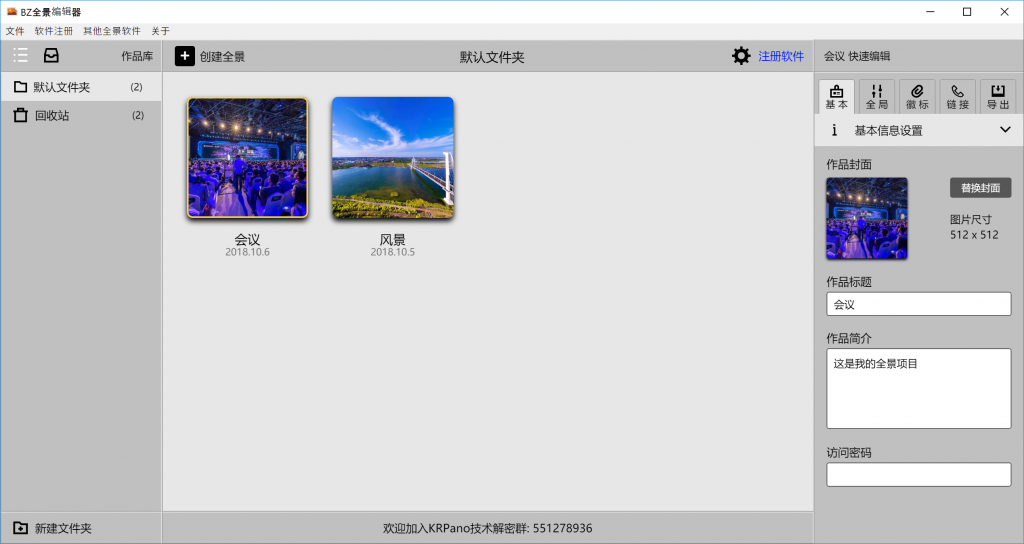Viewport: 1024px width, 544px height.
Task: Click the date 2018.10.5
Action: pos(392,252)
